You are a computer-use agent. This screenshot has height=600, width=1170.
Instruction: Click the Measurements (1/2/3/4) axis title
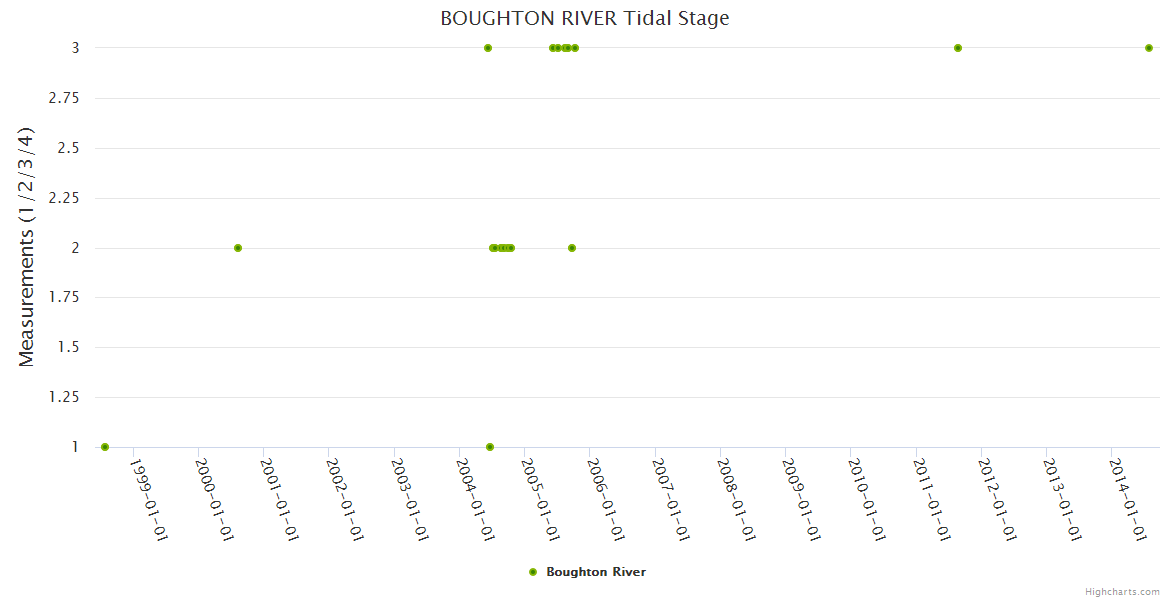[x=27, y=247]
